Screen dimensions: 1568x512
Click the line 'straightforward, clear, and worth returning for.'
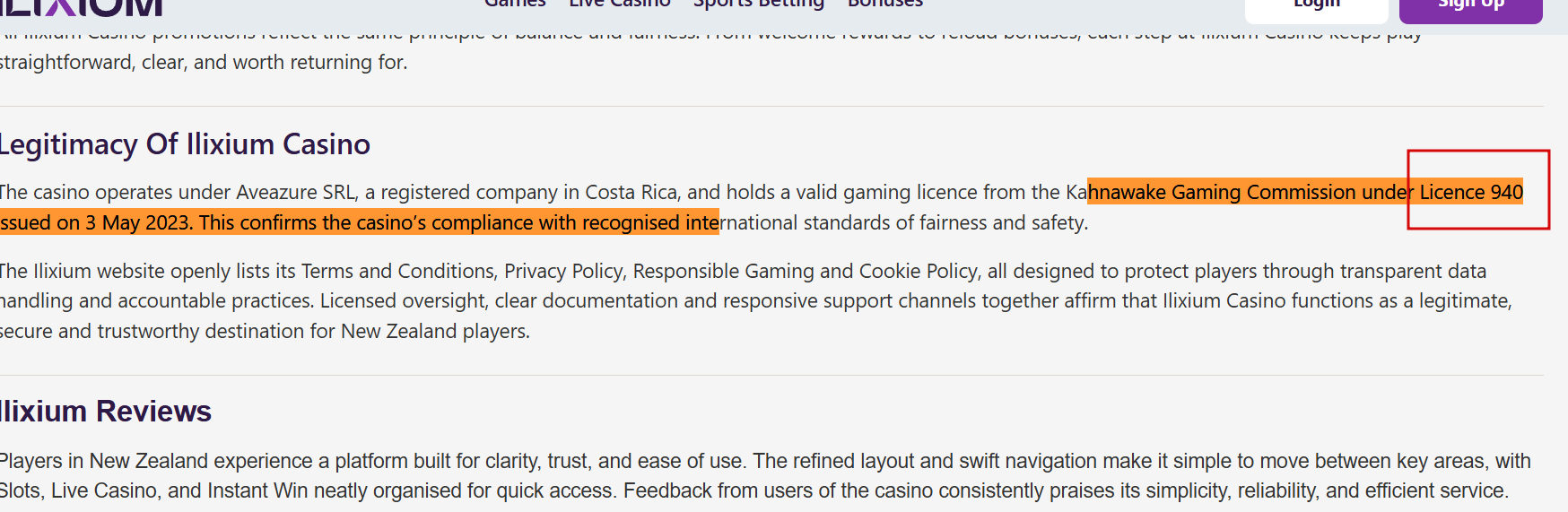204,63
